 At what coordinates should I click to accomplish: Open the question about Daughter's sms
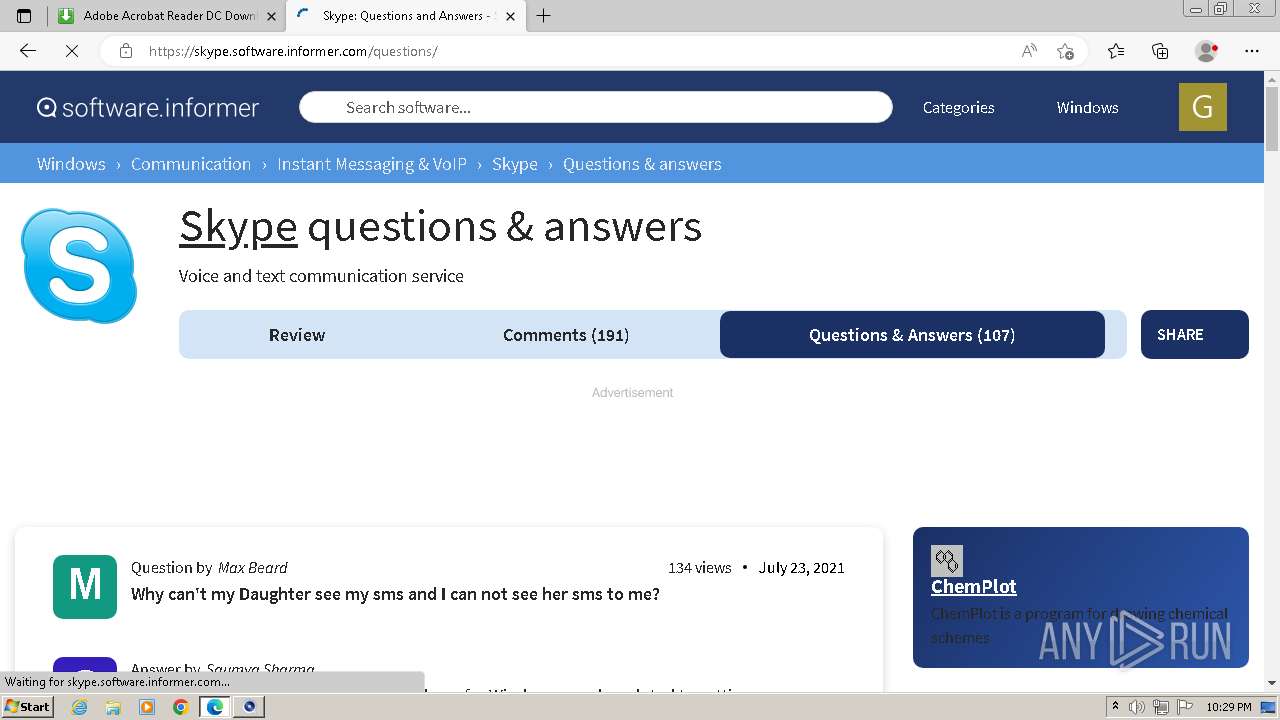pyautogui.click(x=395, y=594)
